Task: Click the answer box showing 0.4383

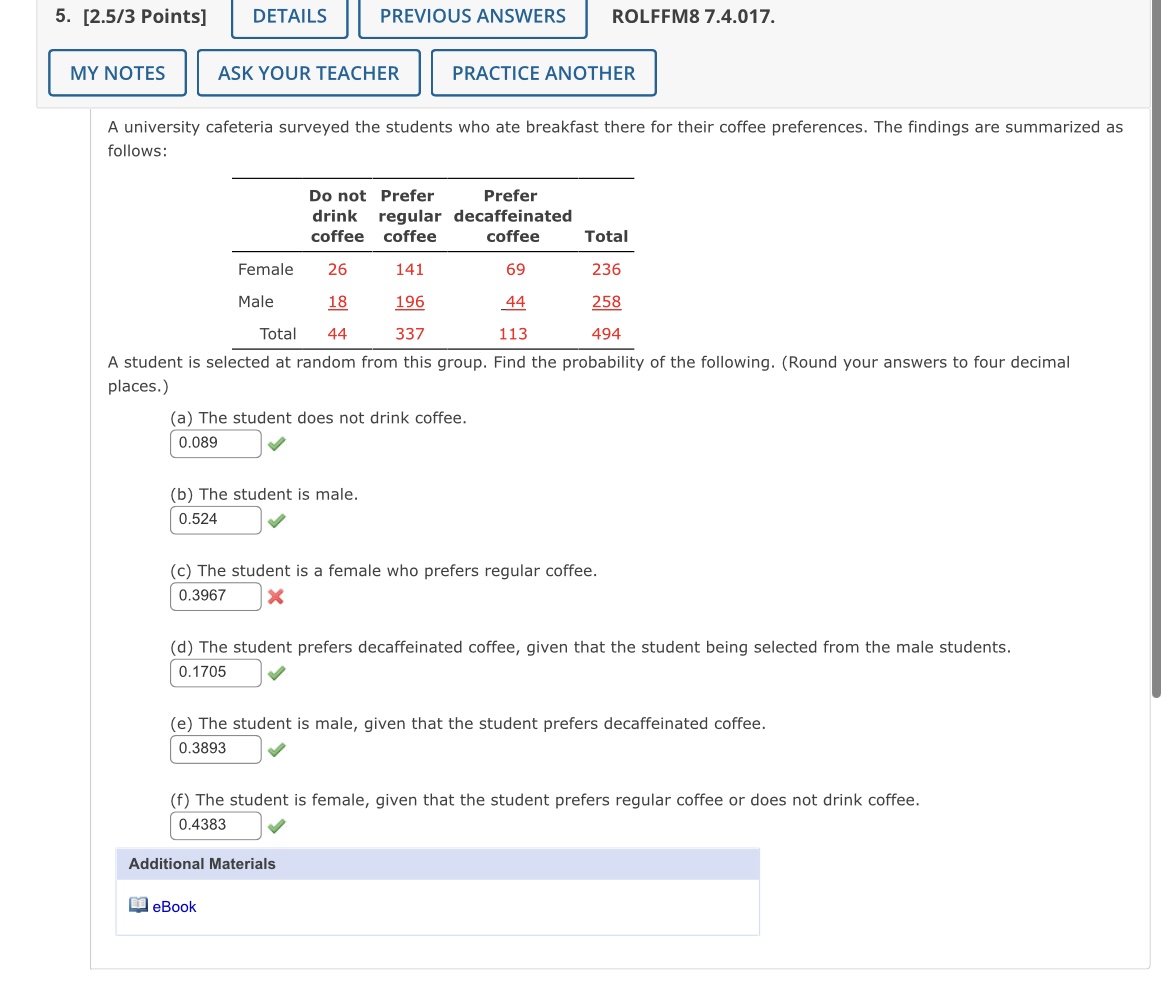Action: pyautogui.click(x=215, y=825)
